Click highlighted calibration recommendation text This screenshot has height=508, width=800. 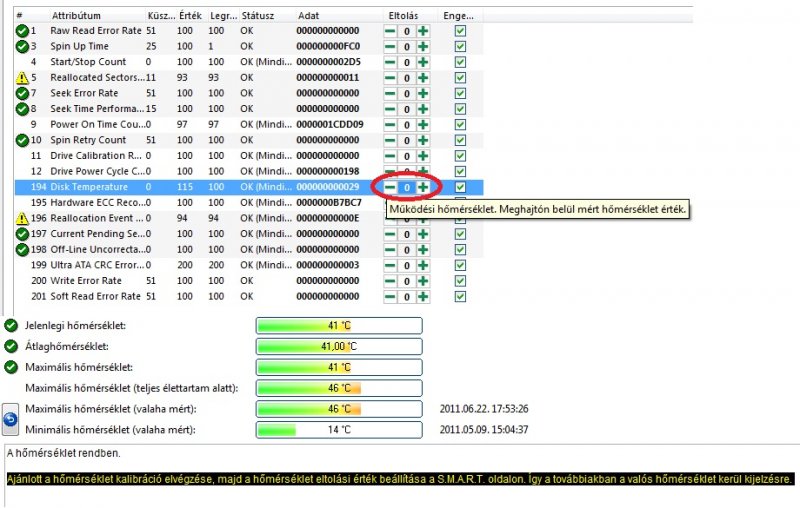400,479
